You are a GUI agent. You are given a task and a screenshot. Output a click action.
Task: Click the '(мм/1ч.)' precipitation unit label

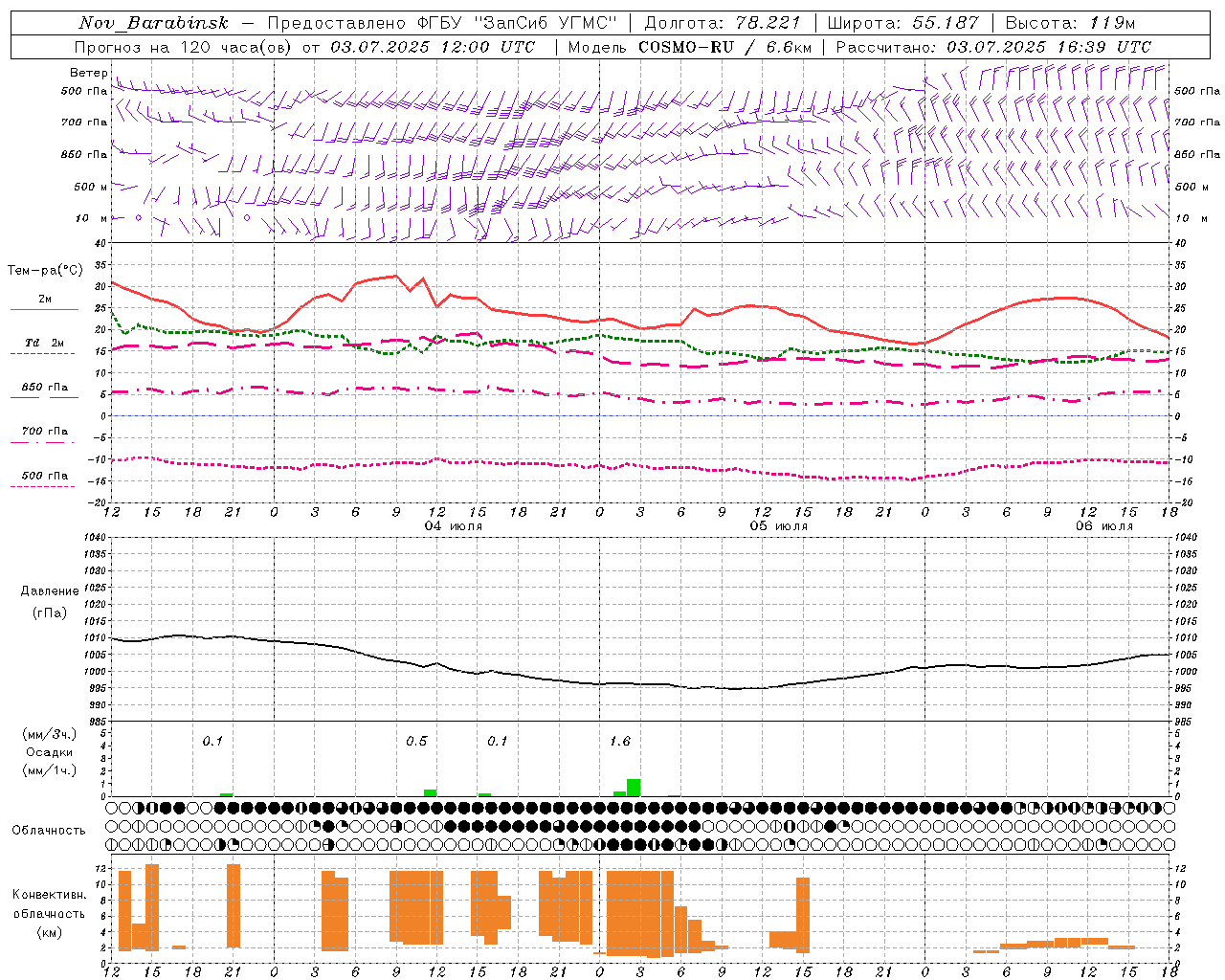coord(50,770)
